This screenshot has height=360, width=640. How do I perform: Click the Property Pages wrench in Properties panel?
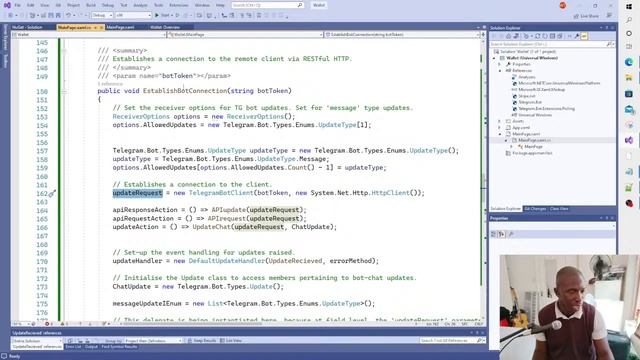tap(511, 234)
